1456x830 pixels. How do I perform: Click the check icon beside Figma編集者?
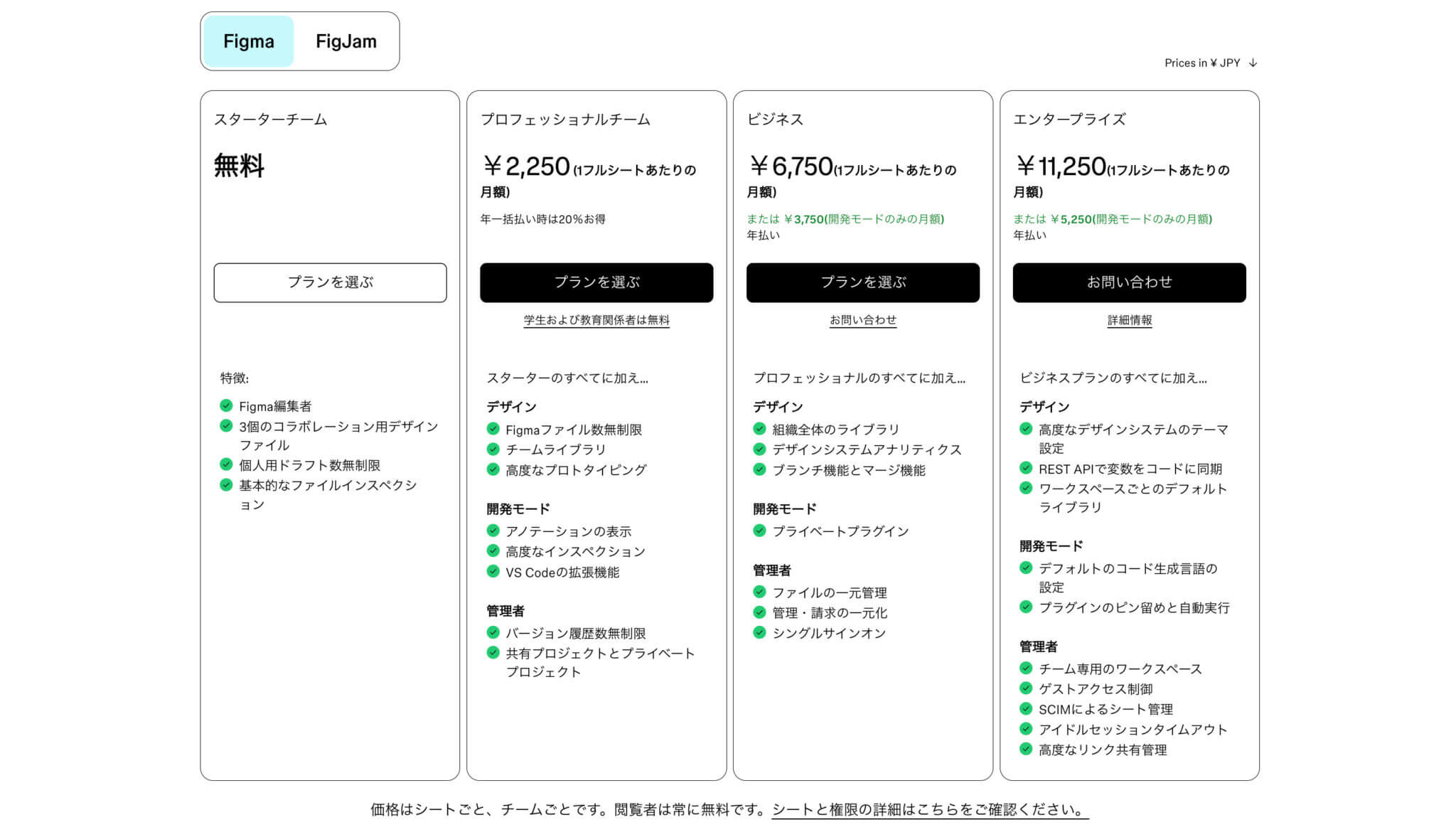point(226,405)
